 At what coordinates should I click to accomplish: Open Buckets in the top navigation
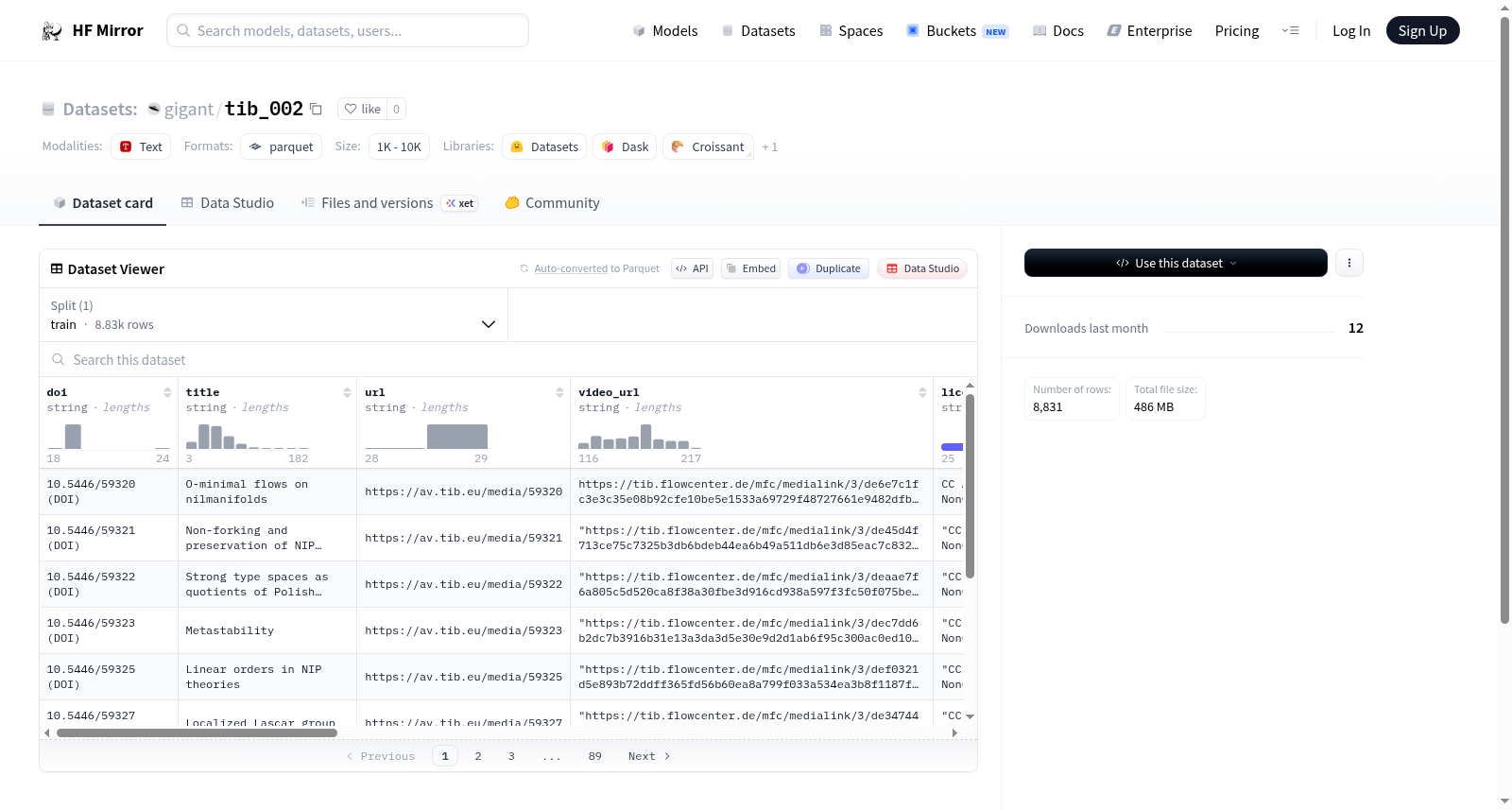pos(957,31)
